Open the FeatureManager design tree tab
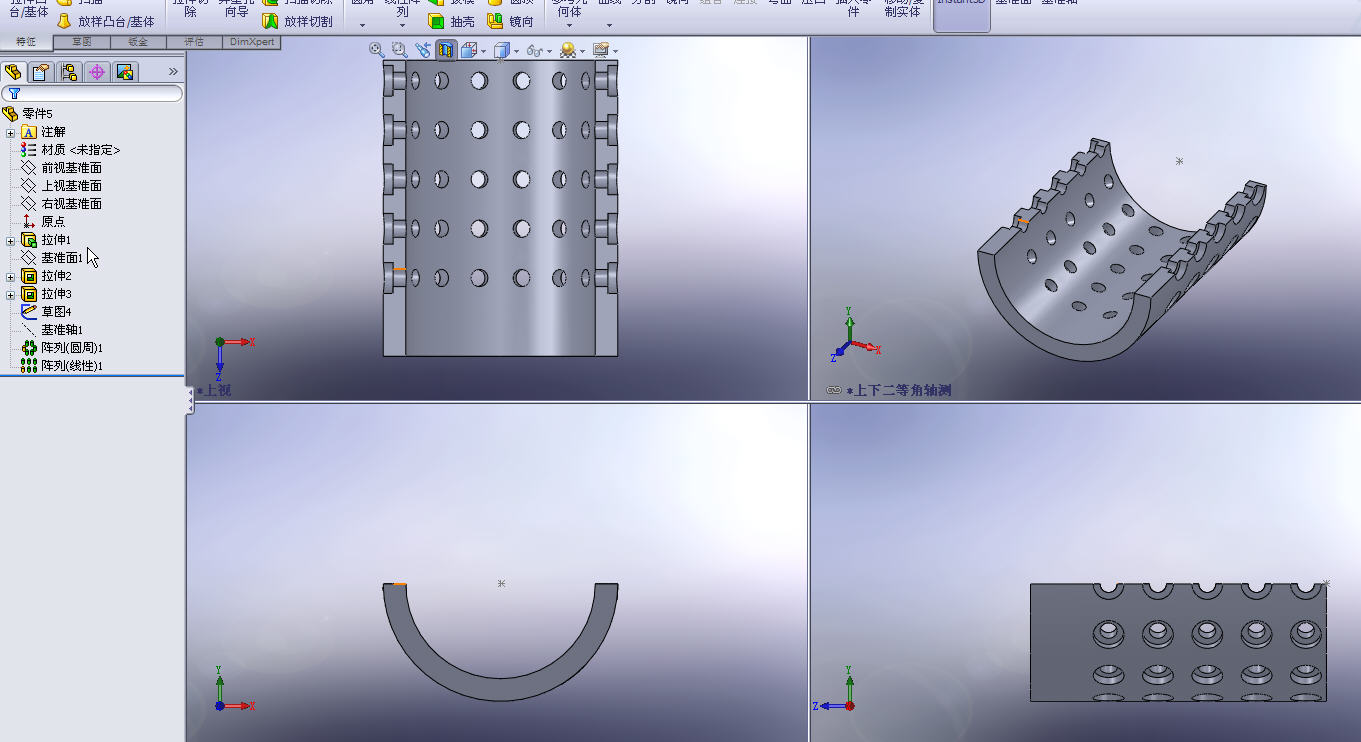 (x=13, y=72)
